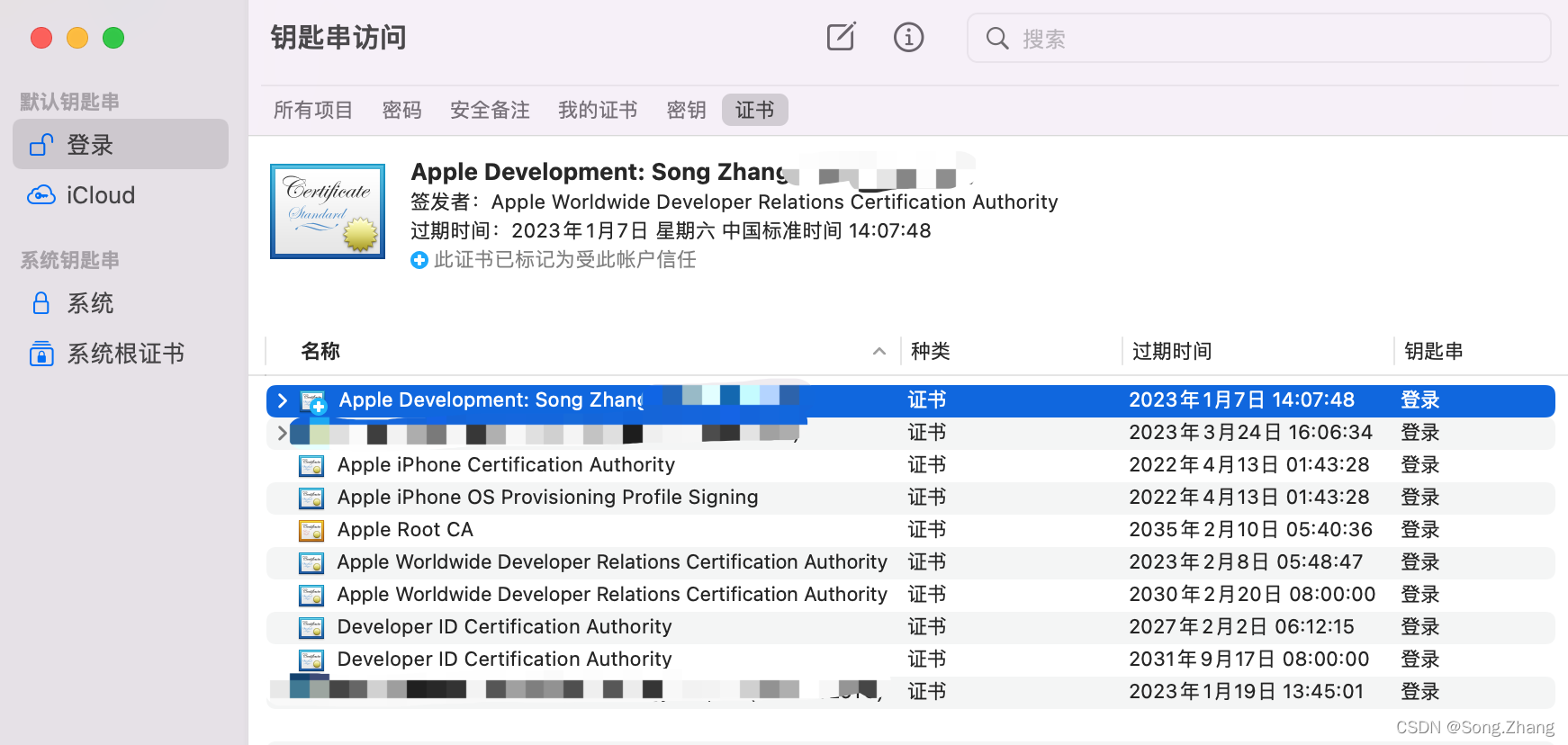Click the unlocked padlock icon beside 登录
The width and height of the screenshot is (1568, 745).
tap(41, 144)
